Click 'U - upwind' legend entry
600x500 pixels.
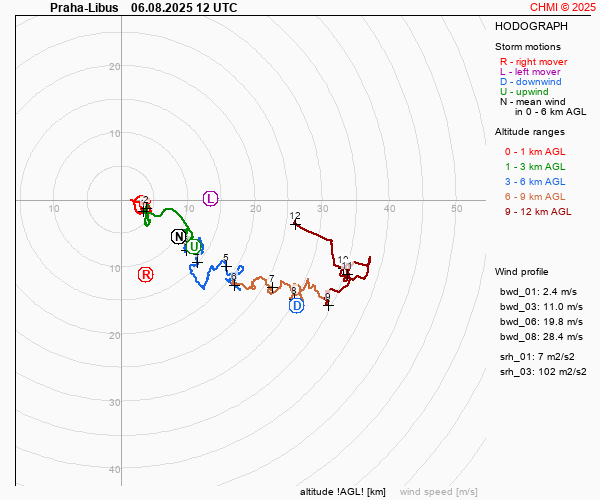click(524, 91)
